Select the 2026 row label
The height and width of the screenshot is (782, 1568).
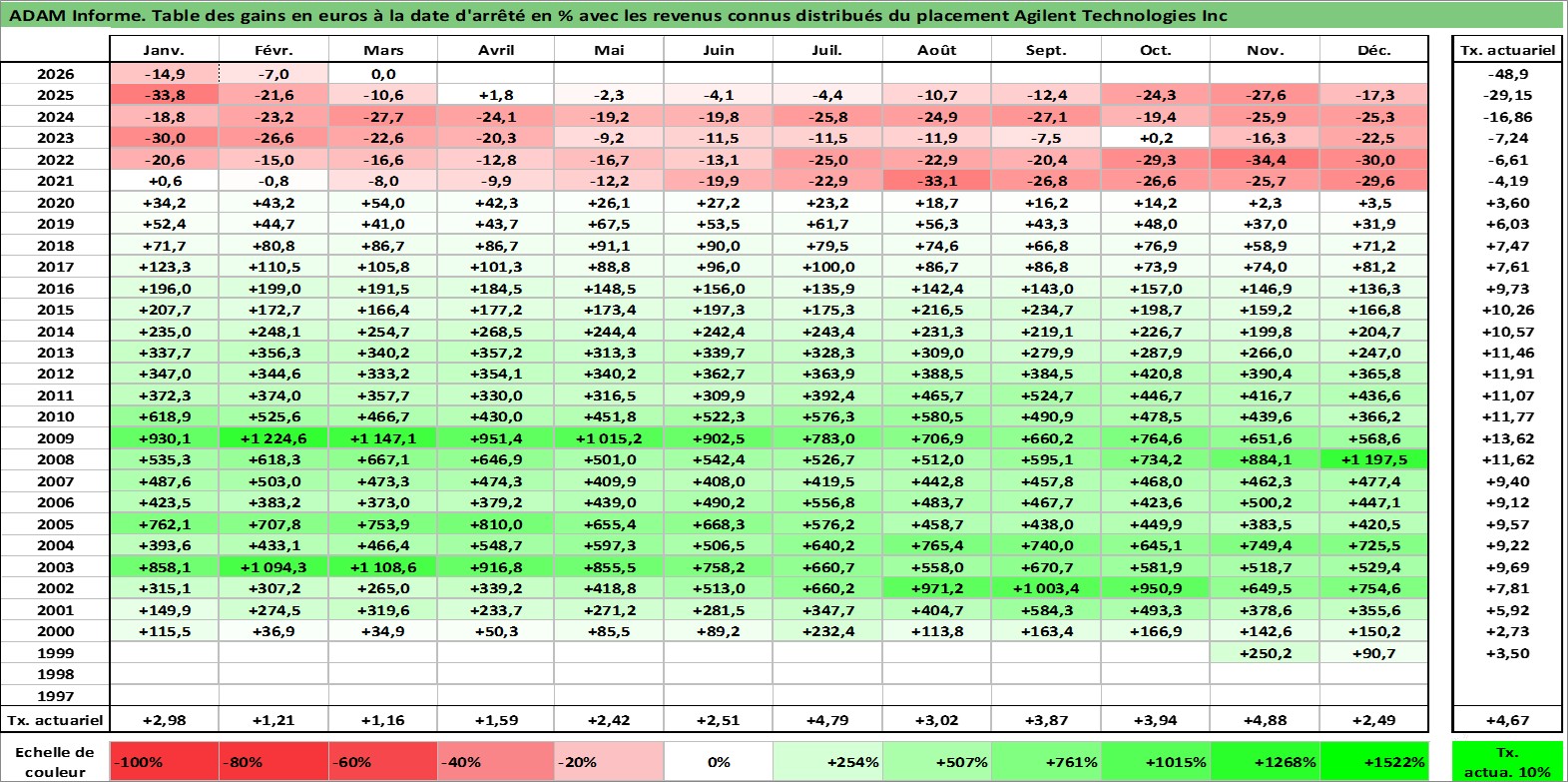click(55, 74)
